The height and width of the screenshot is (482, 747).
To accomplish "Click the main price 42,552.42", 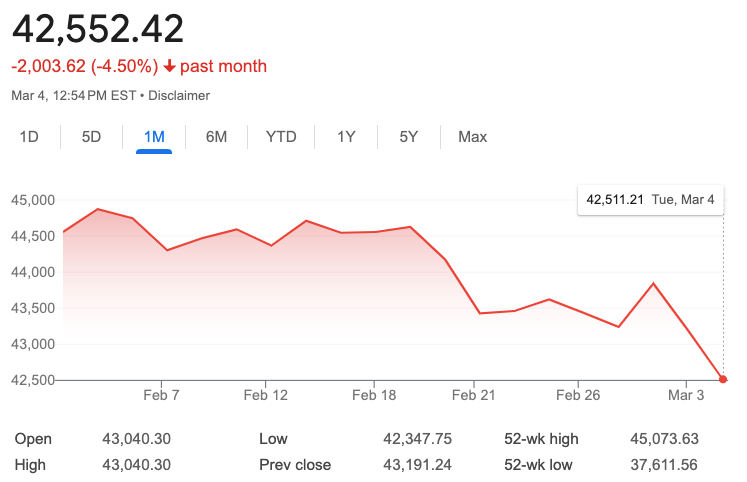I will point(98,29).
